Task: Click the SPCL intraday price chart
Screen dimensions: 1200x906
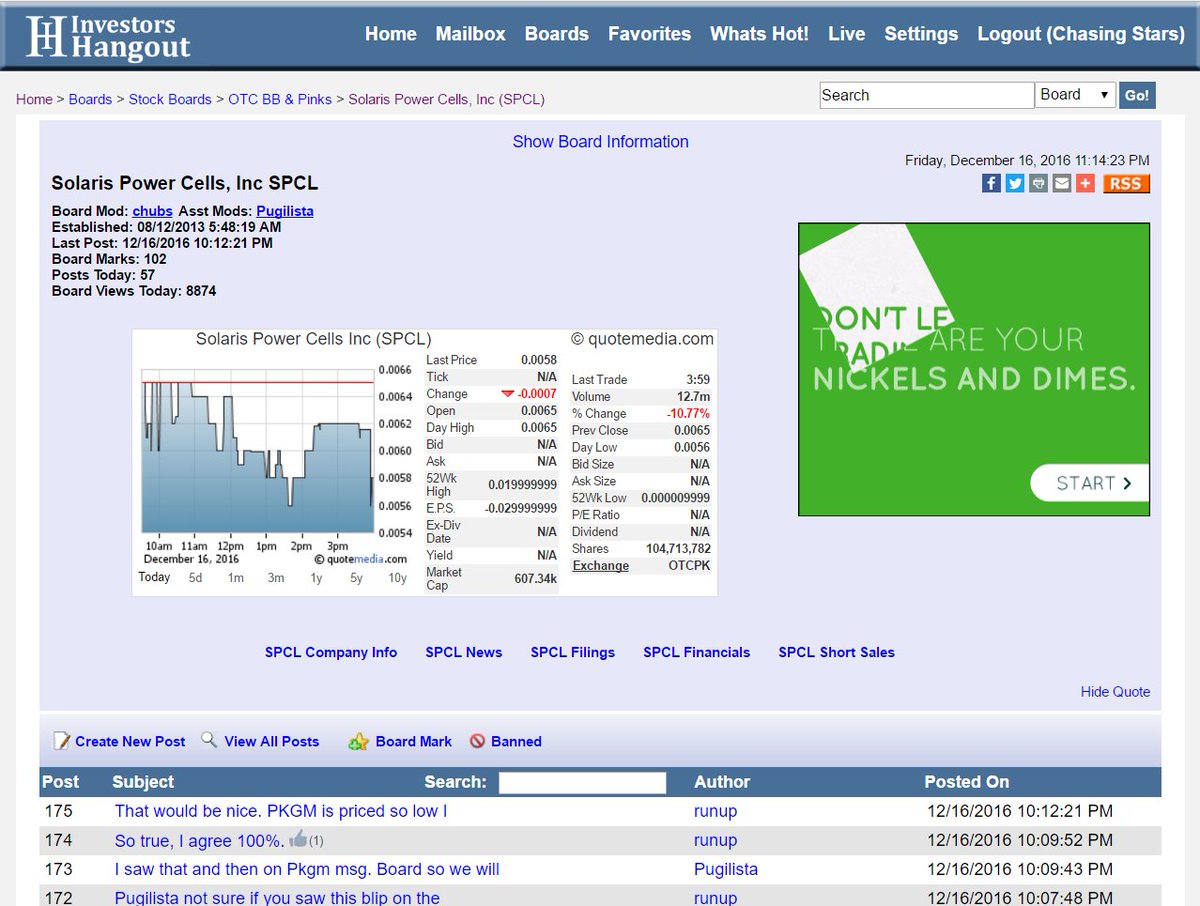Action: [x=258, y=452]
